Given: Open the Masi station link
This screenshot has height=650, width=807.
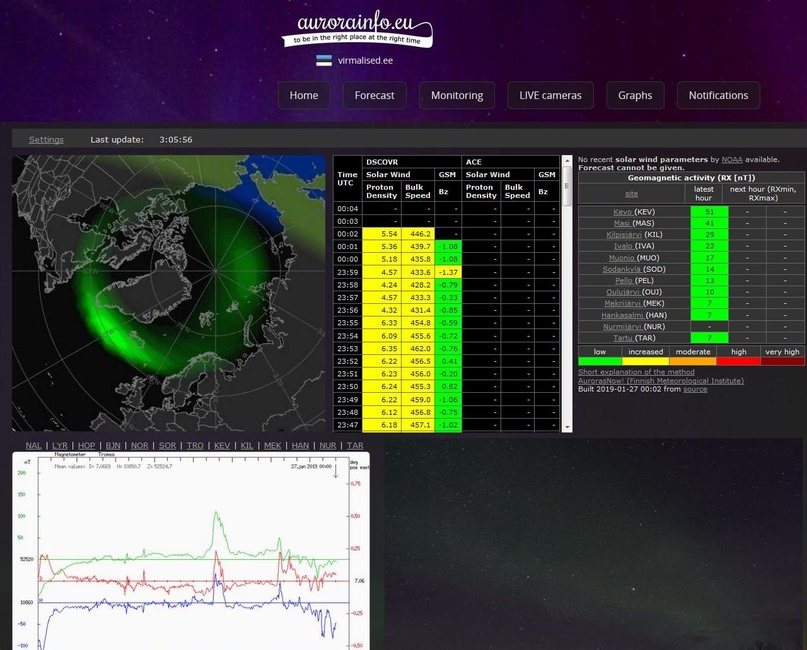Looking at the screenshot, I should (x=622, y=223).
